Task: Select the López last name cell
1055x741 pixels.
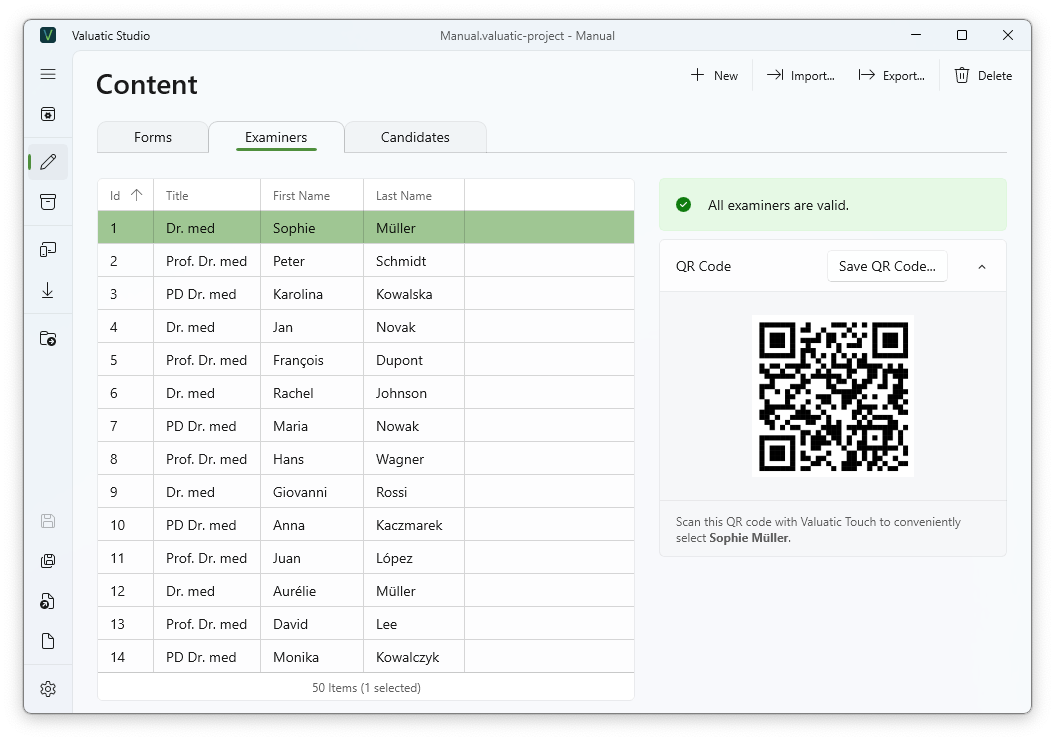Action: pos(414,557)
